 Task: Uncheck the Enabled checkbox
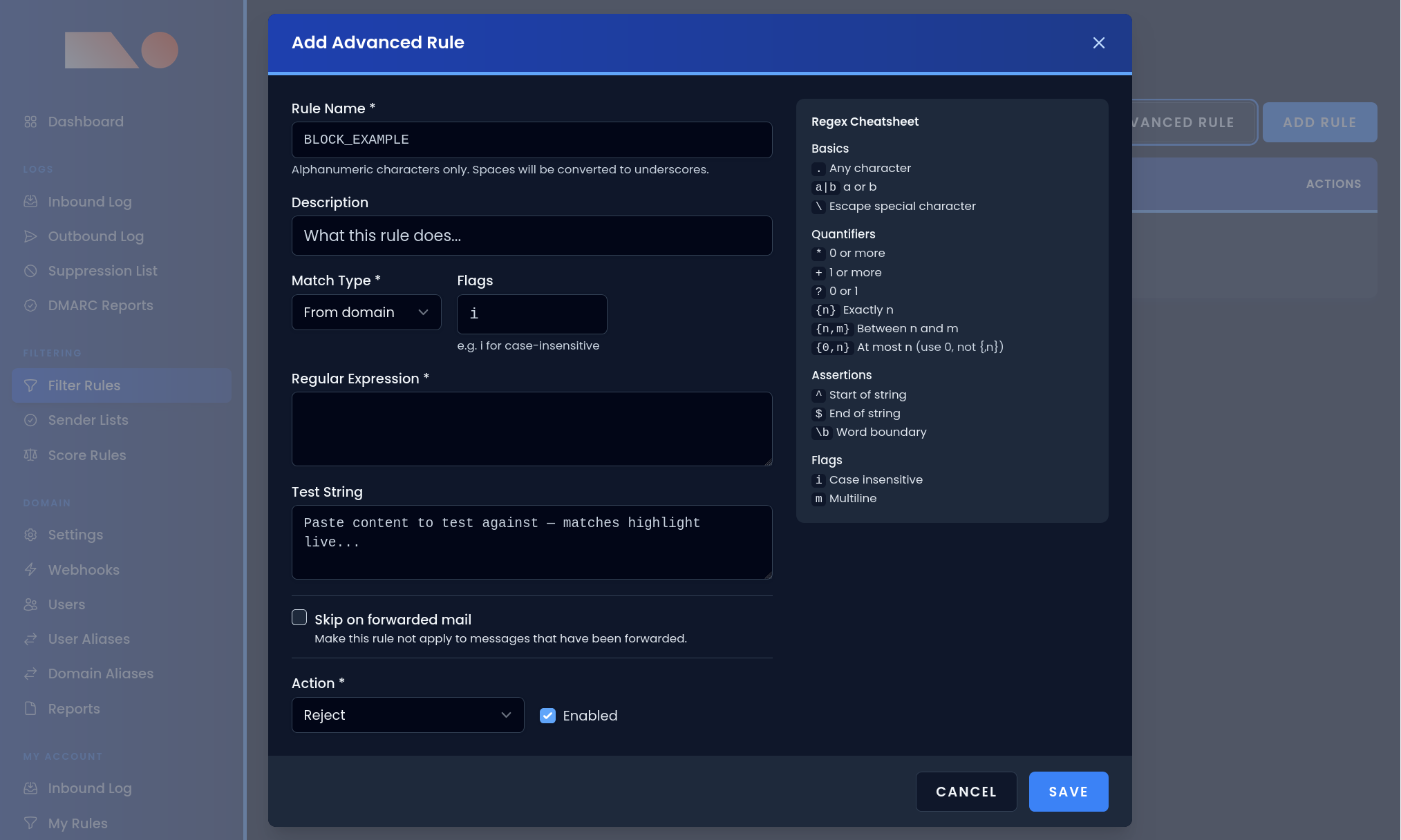click(x=547, y=716)
